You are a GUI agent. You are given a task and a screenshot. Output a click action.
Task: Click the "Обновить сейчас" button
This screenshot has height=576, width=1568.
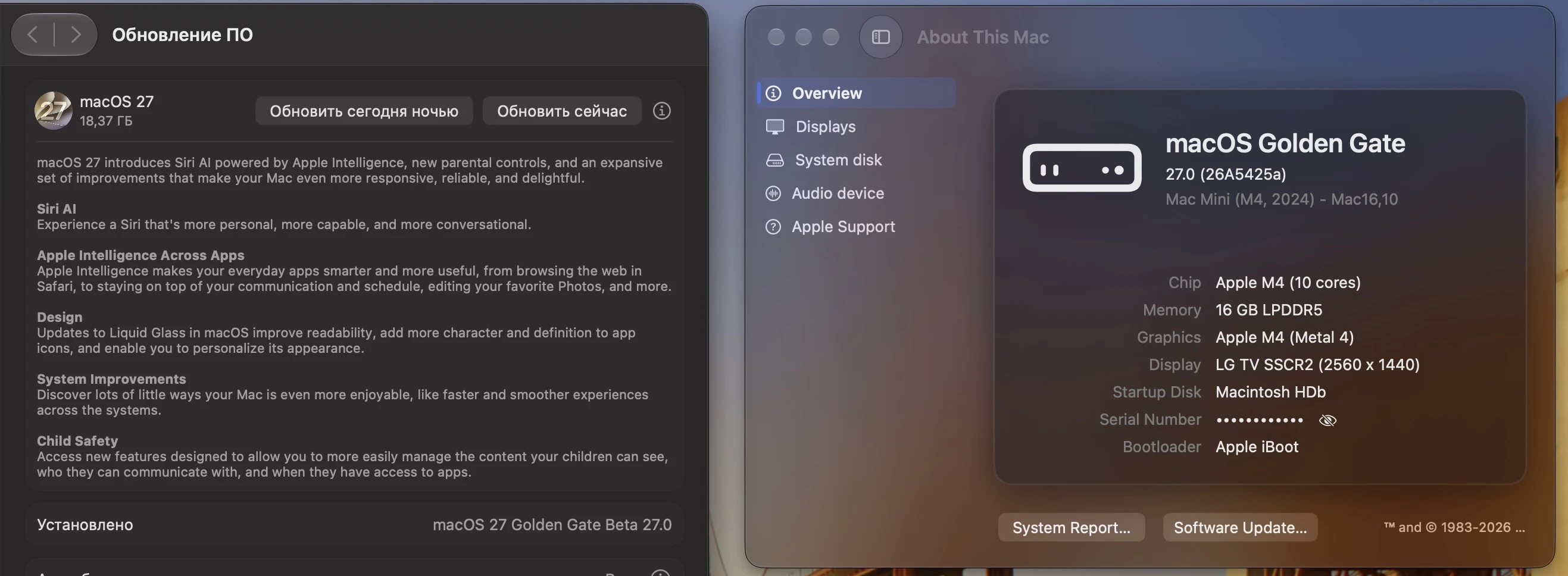pyautogui.click(x=562, y=111)
